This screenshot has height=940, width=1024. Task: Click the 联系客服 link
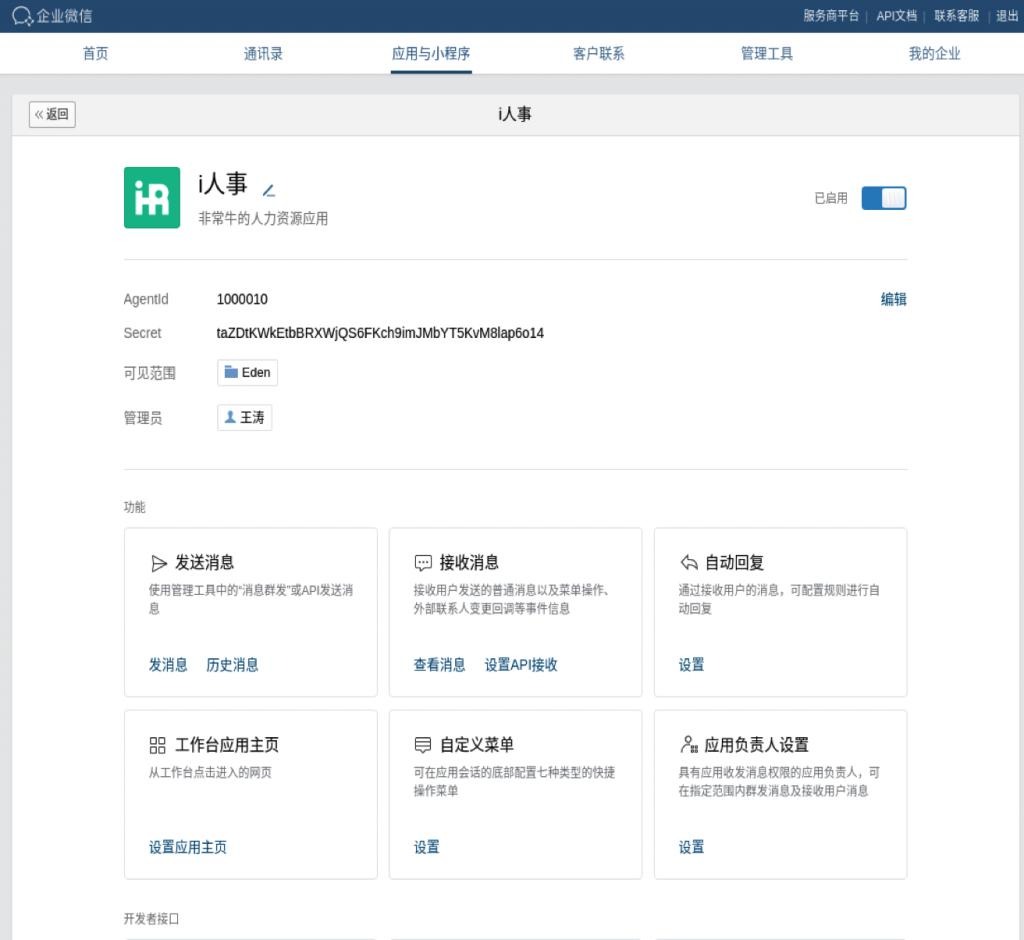[956, 16]
